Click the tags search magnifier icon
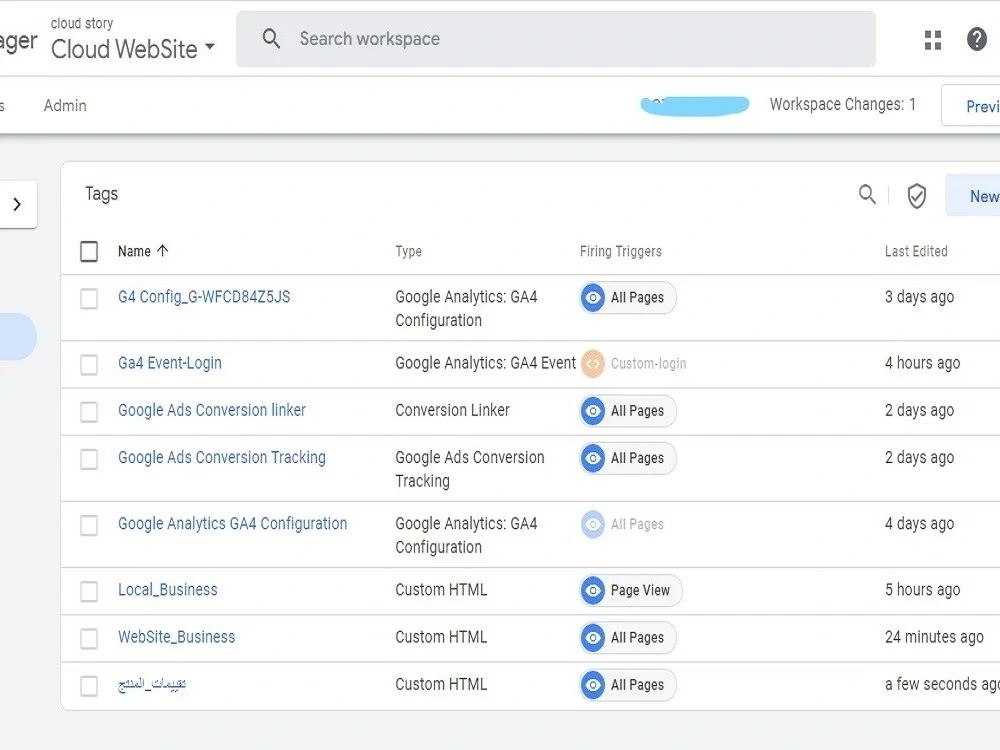This screenshot has width=1000, height=750. 867,195
